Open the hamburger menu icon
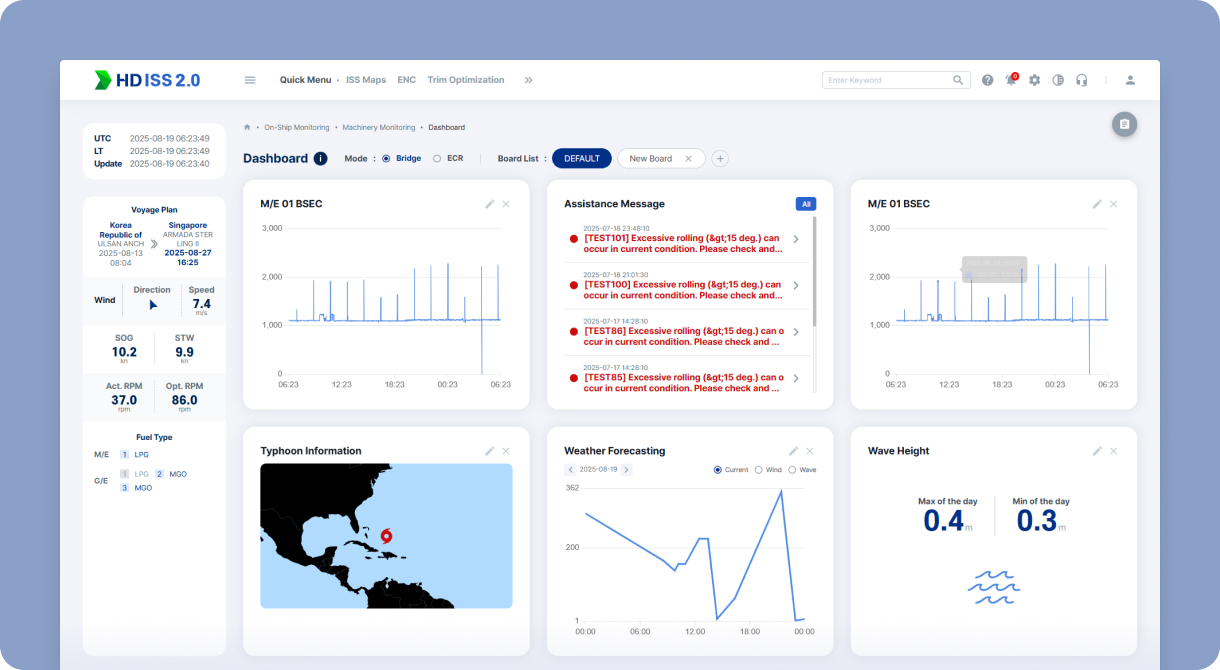This screenshot has width=1220, height=670. 250,80
